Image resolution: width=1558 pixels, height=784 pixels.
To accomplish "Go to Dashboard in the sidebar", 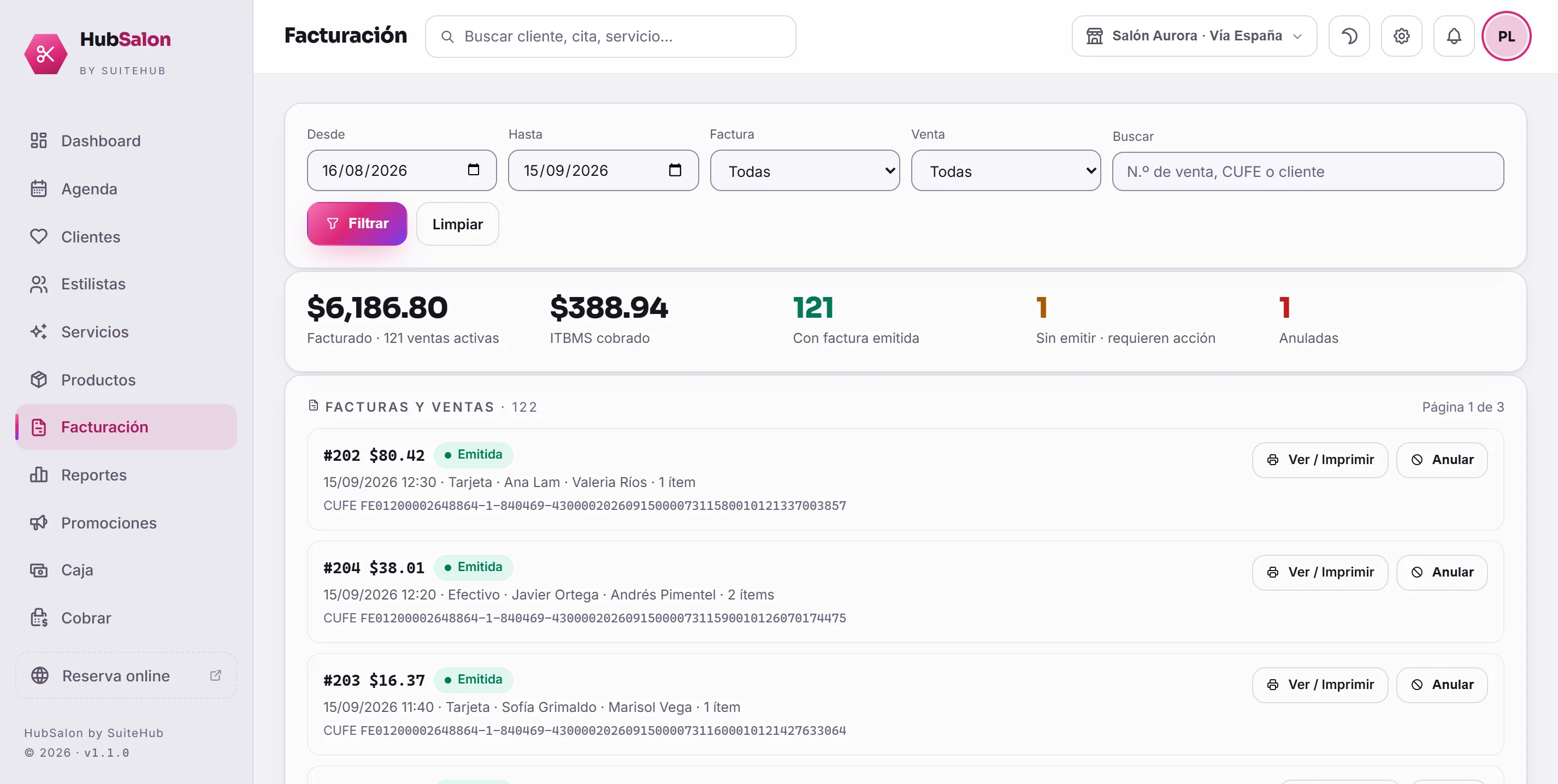I will 126,141.
